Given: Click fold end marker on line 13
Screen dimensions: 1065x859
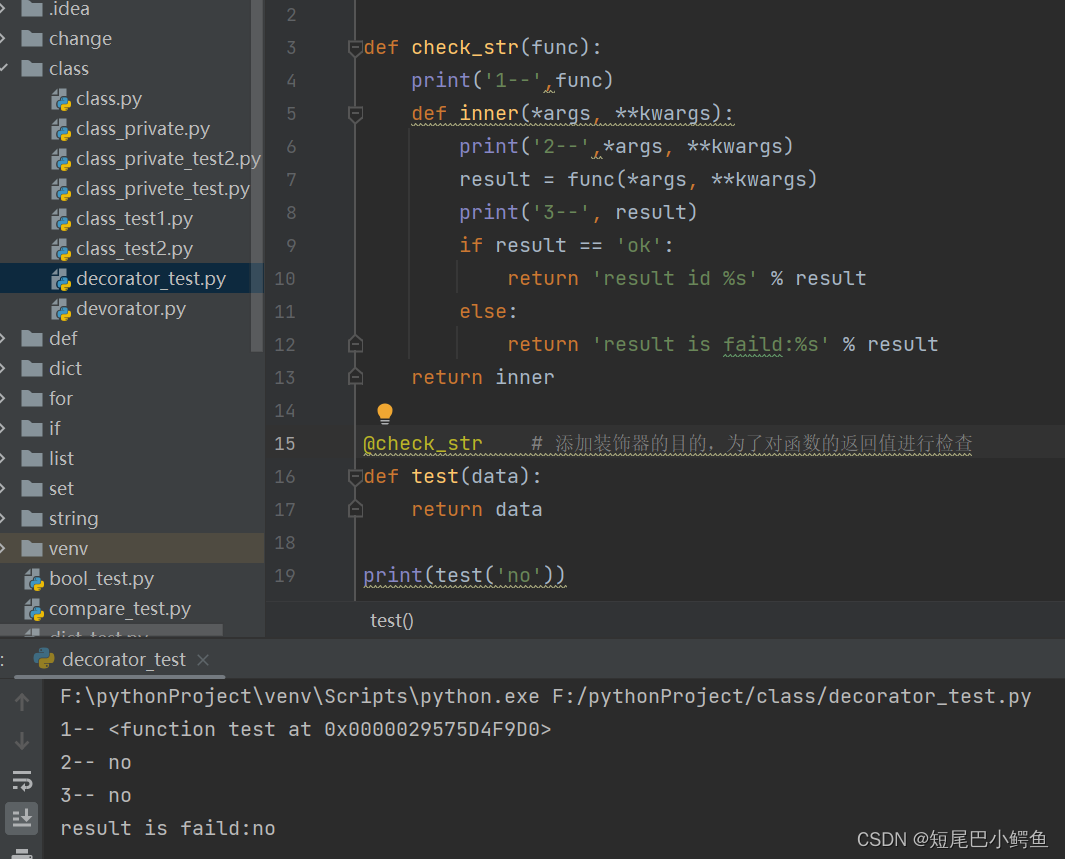Looking at the screenshot, I should [355, 377].
